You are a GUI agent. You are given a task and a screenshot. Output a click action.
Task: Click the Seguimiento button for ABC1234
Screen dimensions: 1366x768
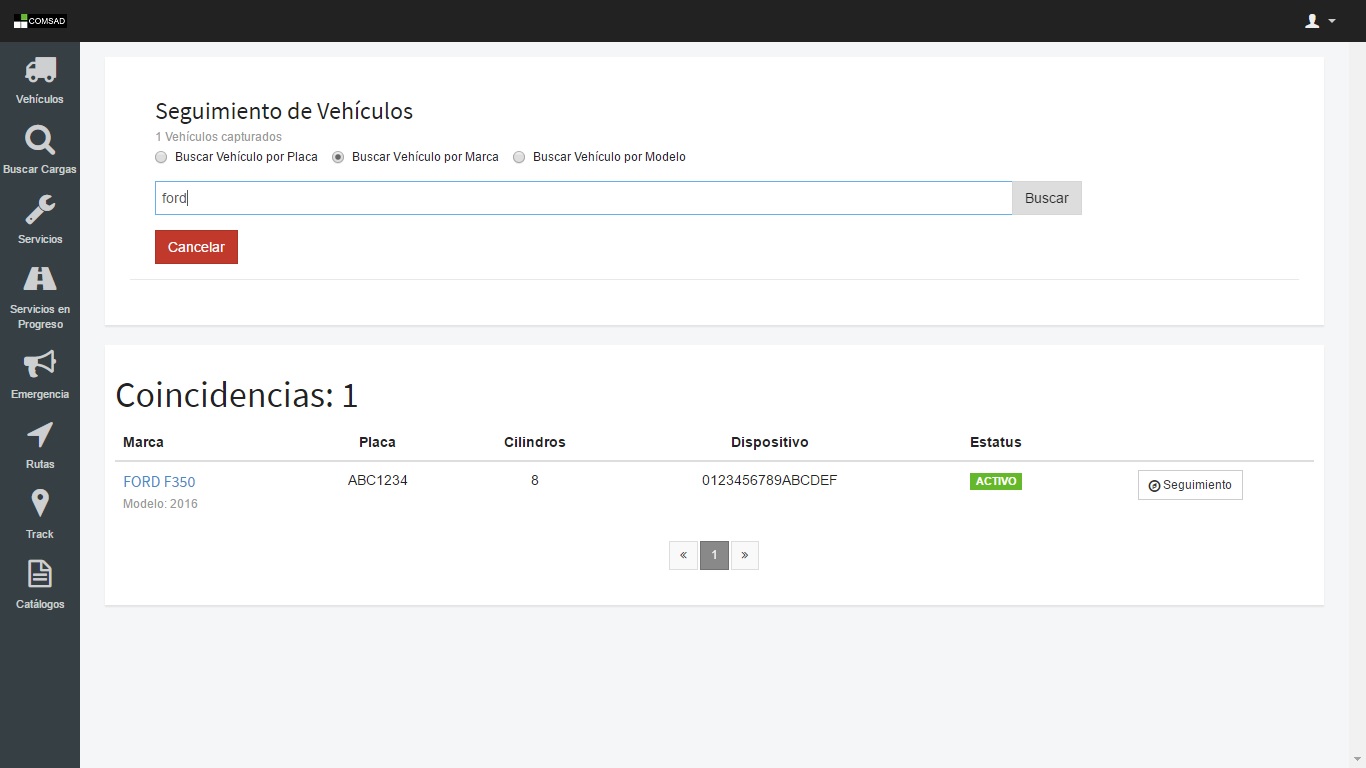click(1190, 485)
